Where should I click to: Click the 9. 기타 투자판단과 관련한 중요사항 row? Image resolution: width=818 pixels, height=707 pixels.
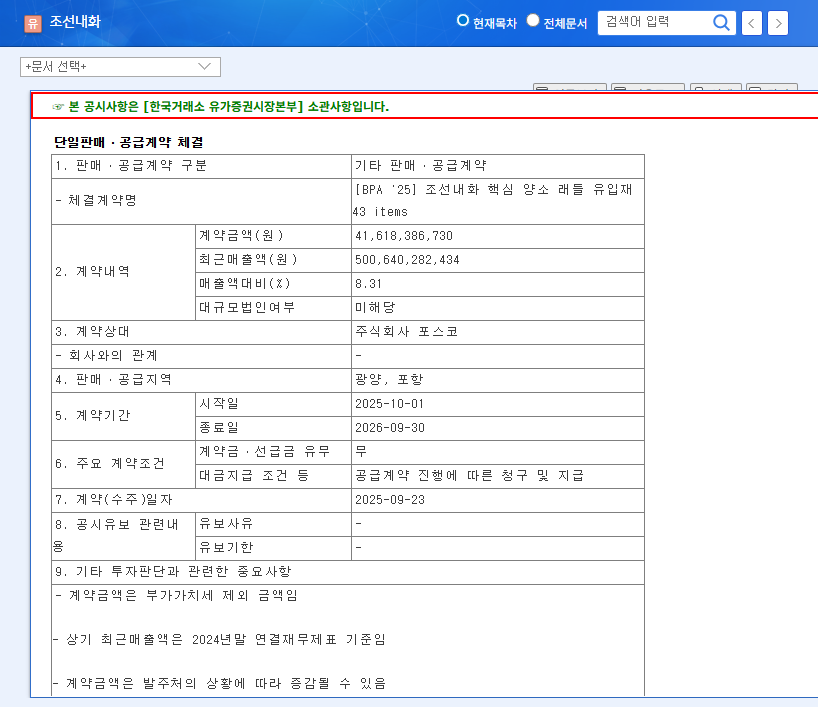348,572
